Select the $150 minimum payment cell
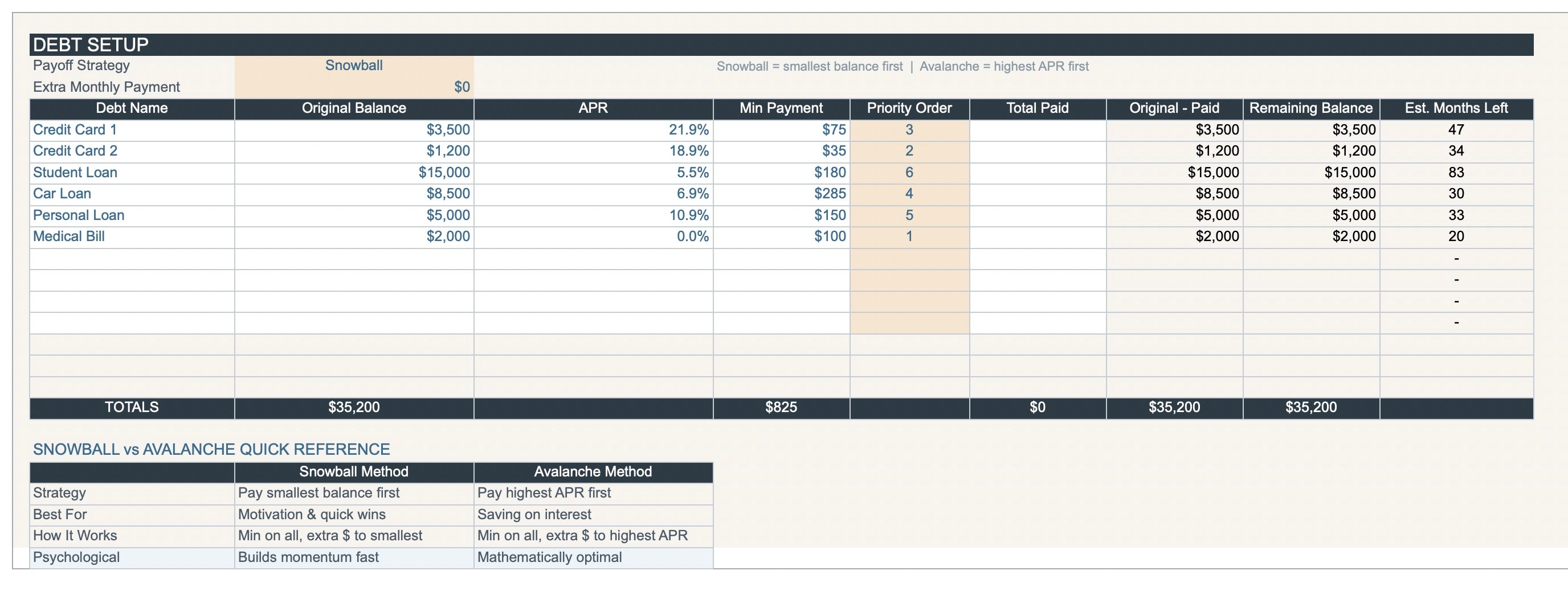 pyautogui.click(x=782, y=215)
